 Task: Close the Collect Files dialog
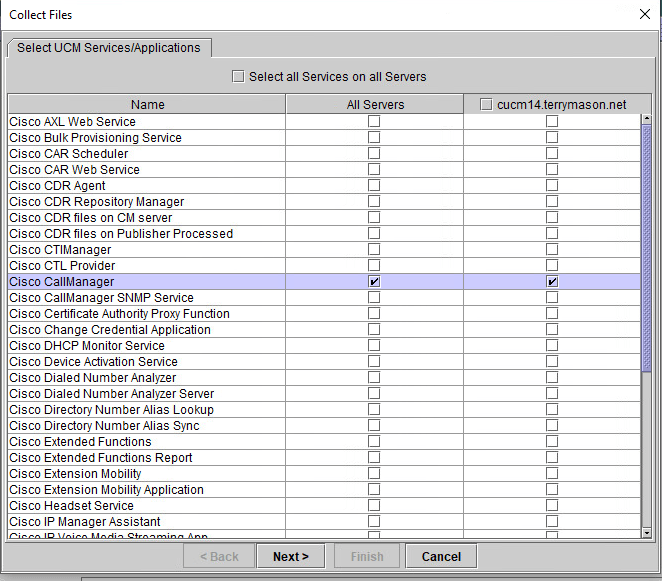[645, 14]
